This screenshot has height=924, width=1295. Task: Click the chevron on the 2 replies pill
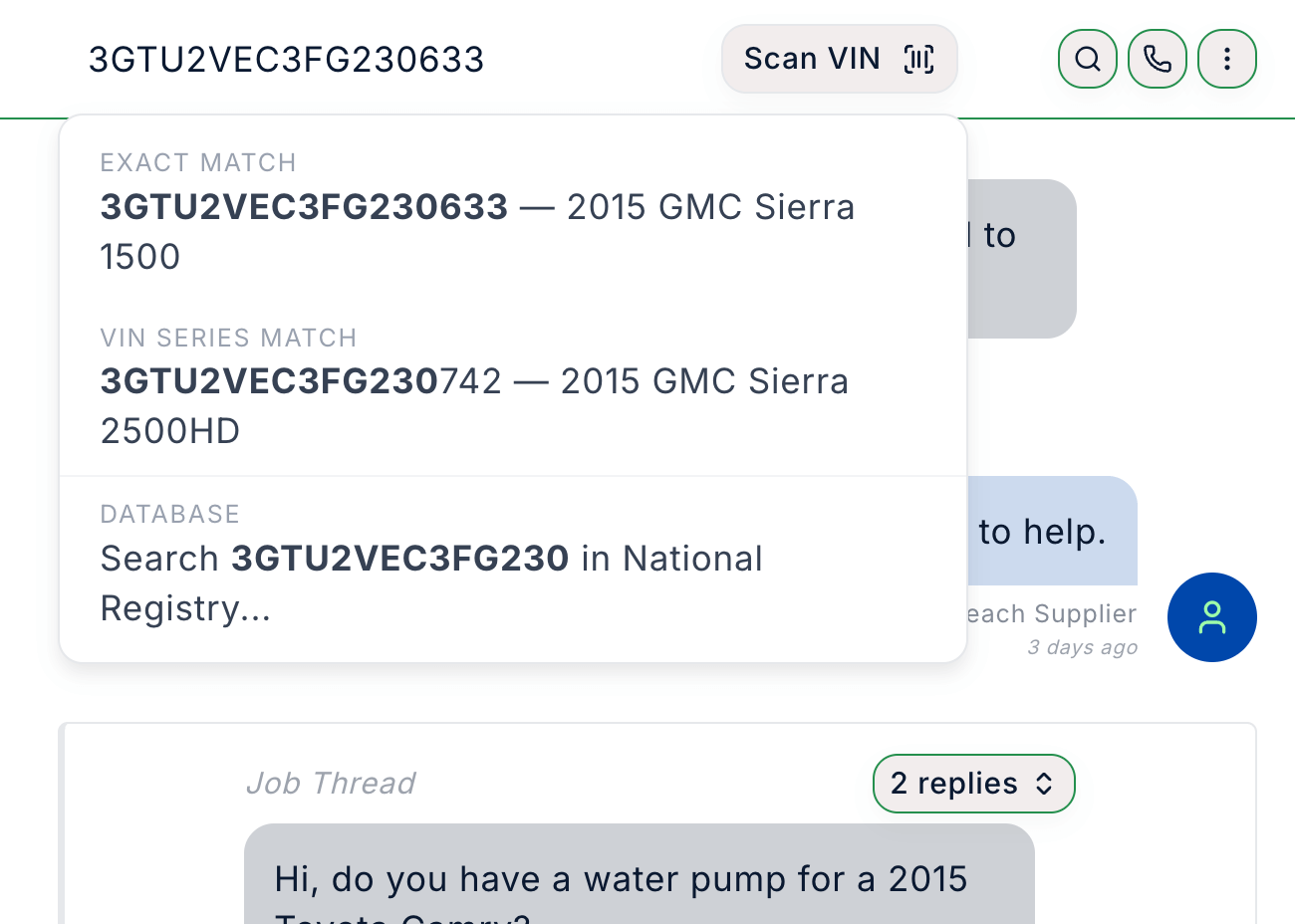click(1044, 783)
